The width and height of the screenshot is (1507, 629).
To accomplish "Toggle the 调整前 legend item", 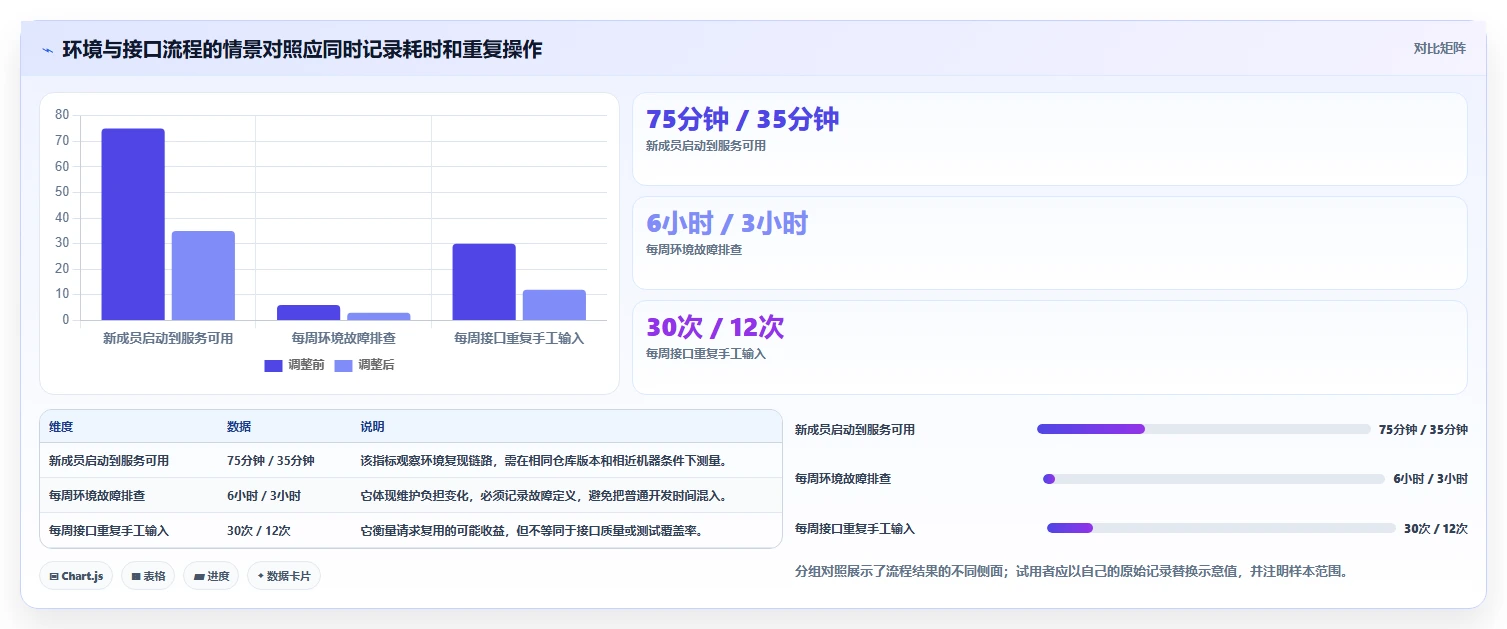I will 294,365.
